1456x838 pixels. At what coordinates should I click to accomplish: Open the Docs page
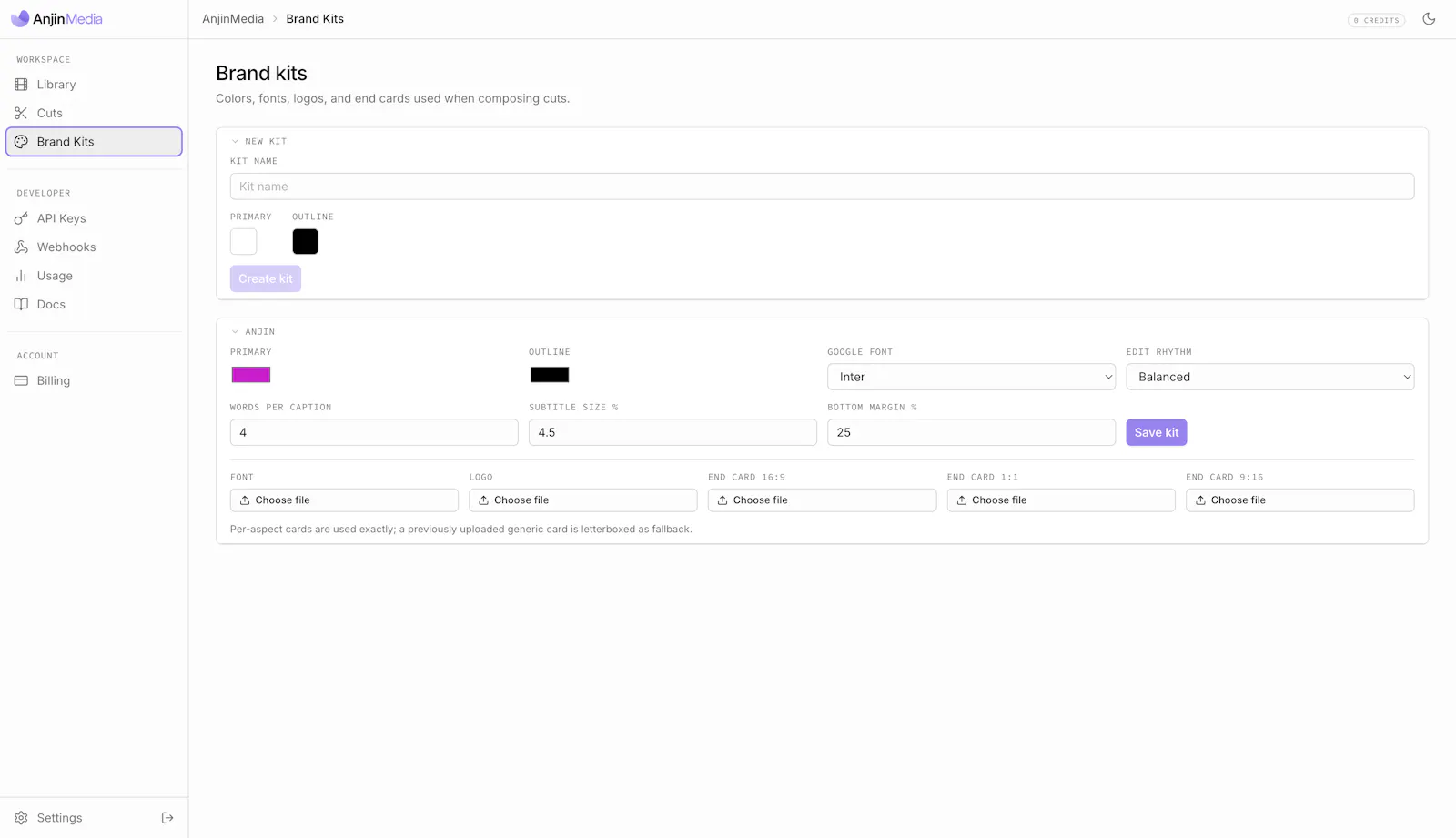coord(94,305)
